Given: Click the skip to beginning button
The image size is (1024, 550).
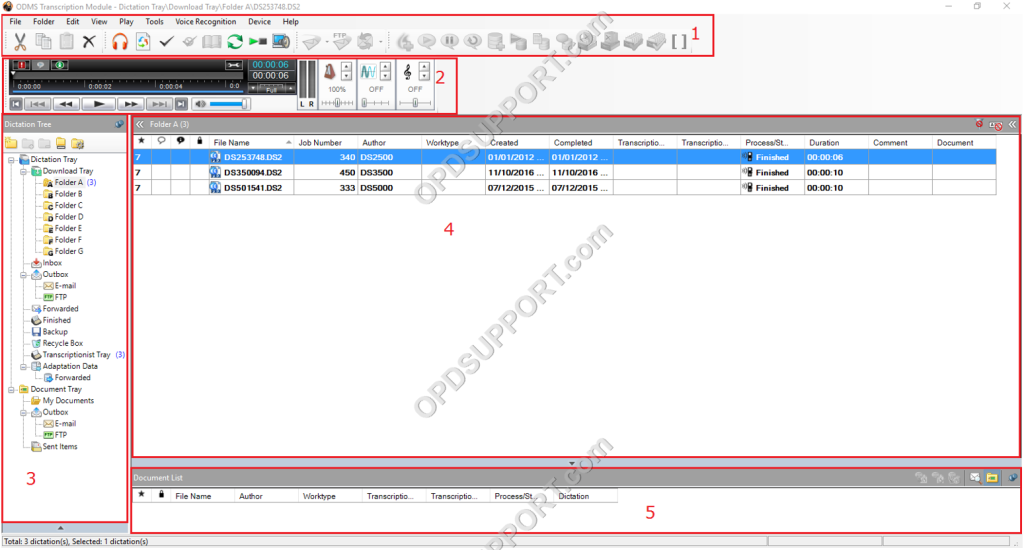Looking at the screenshot, I should tap(16, 104).
